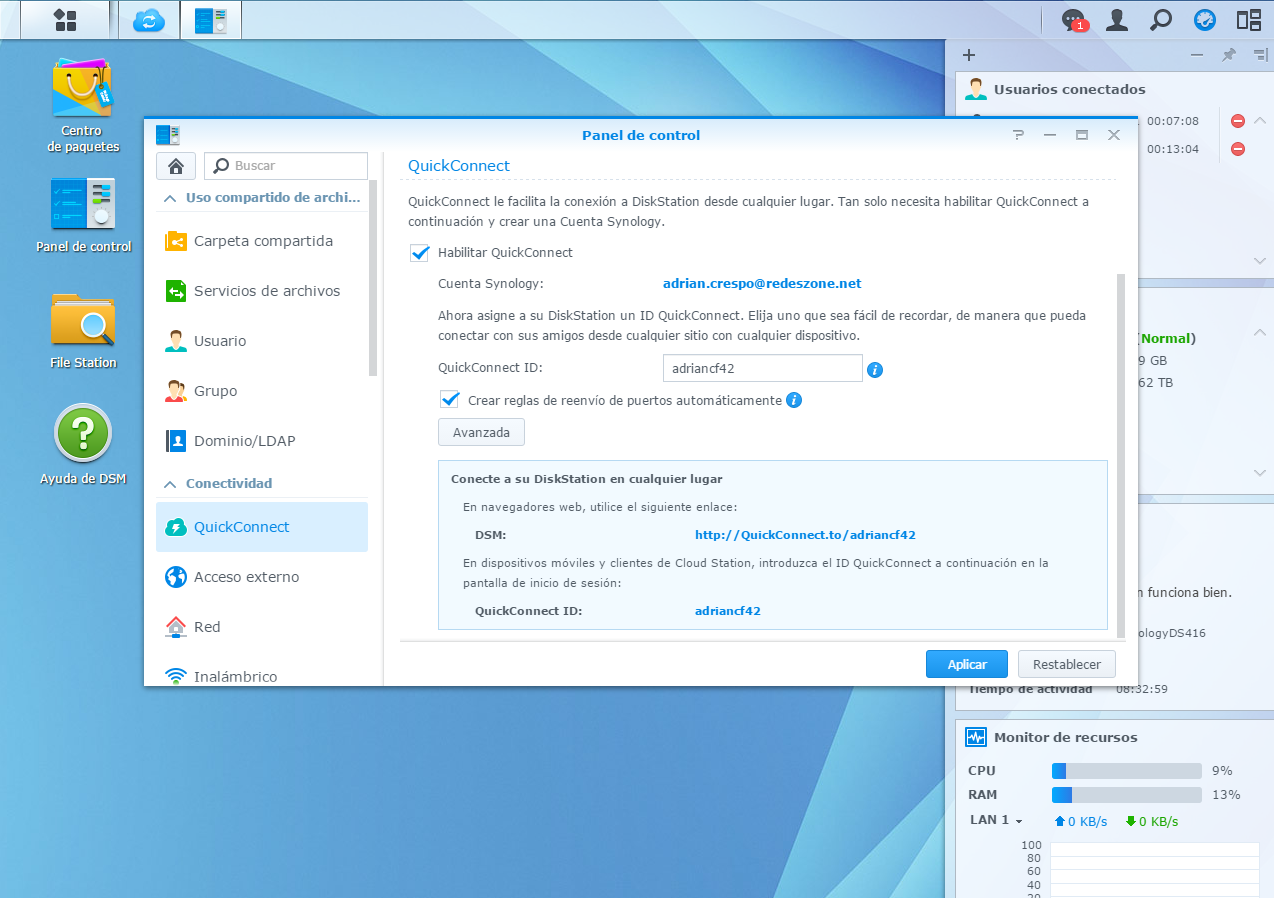Screen dimensions: 1274x898
Task: Collapse the storage widget showing Normal status
Action: coord(1260,332)
